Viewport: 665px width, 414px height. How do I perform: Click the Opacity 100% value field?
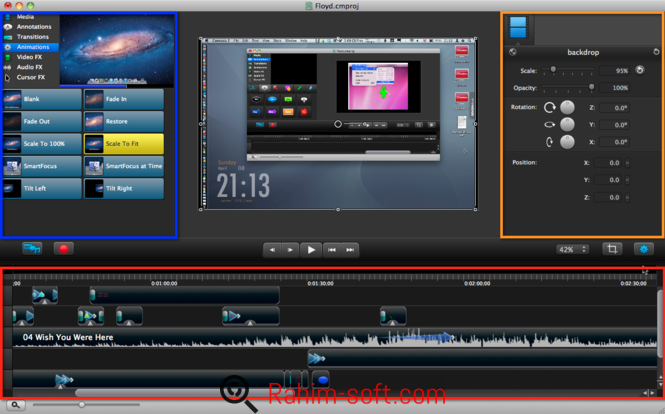pyautogui.click(x=615, y=88)
